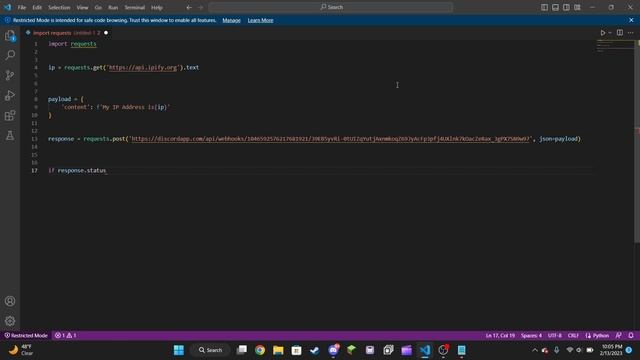Dismiss the Restricted Mode banner

tap(631, 20)
